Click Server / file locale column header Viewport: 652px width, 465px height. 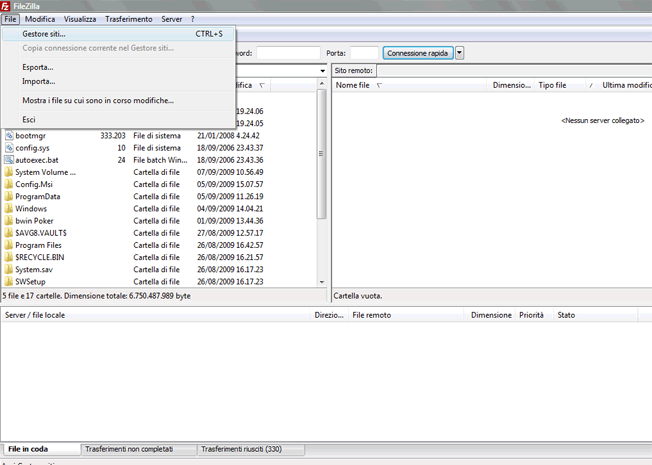(x=156, y=315)
